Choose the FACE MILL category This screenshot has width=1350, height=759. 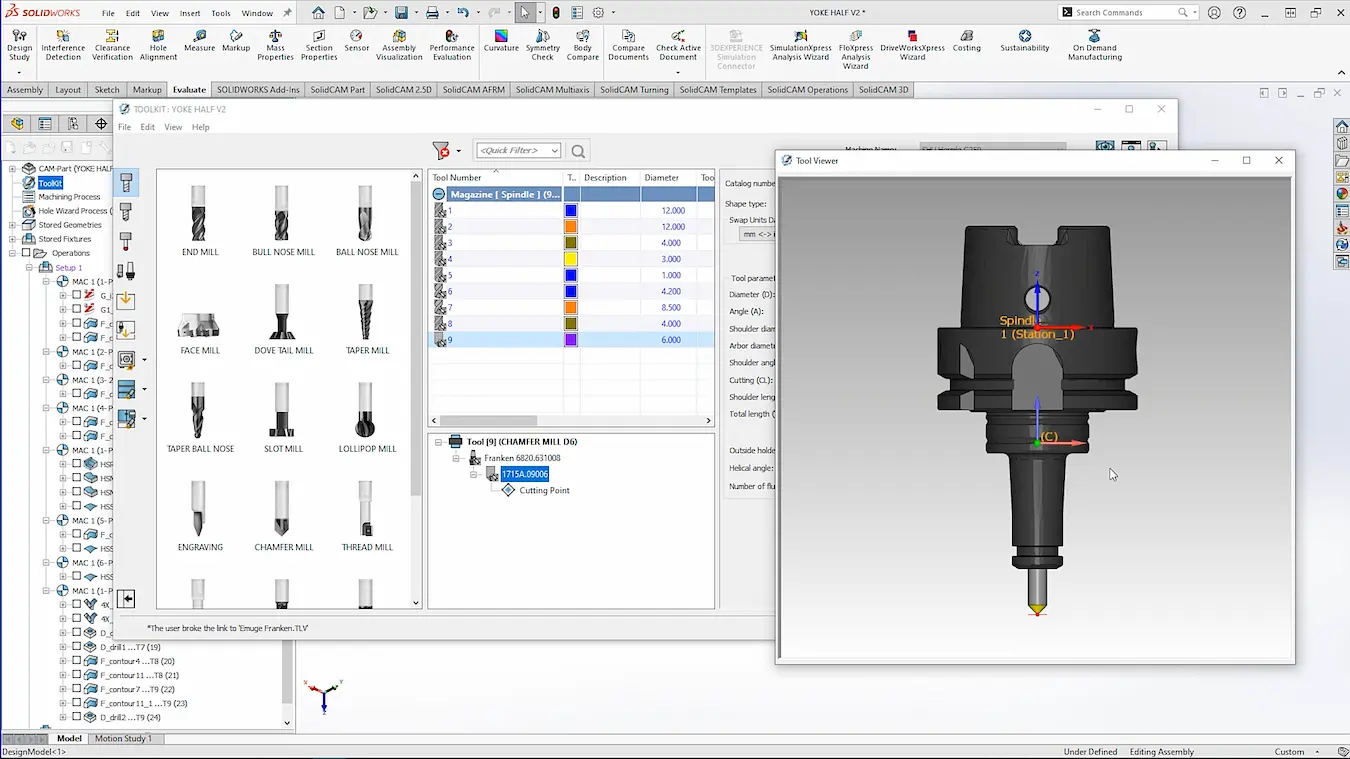199,320
